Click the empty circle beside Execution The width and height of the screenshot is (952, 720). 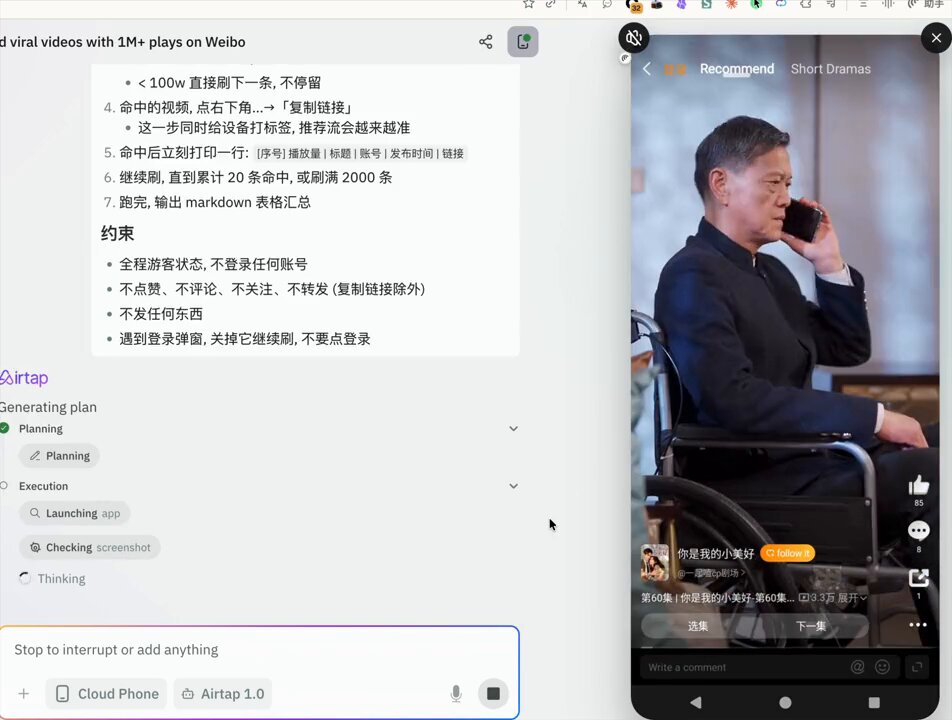[x=4, y=486]
